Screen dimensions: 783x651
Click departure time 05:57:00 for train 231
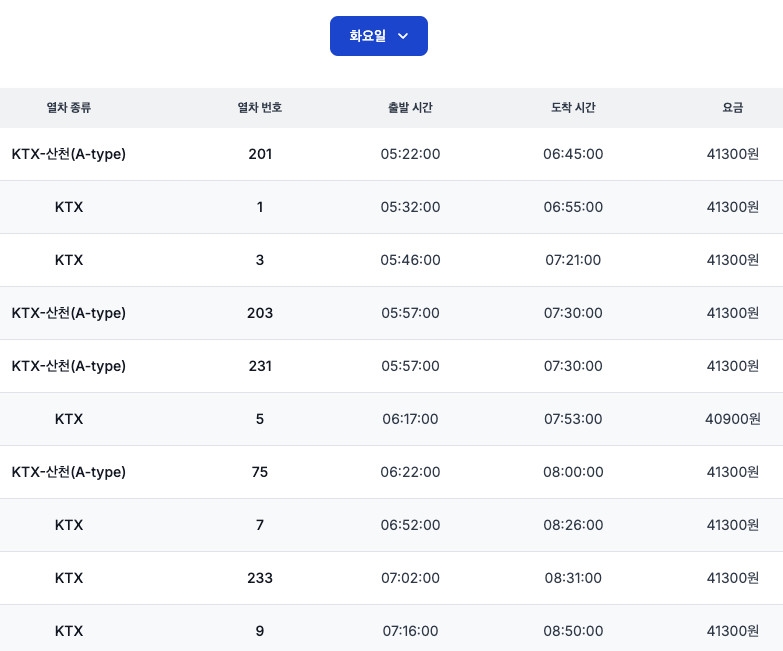(410, 366)
